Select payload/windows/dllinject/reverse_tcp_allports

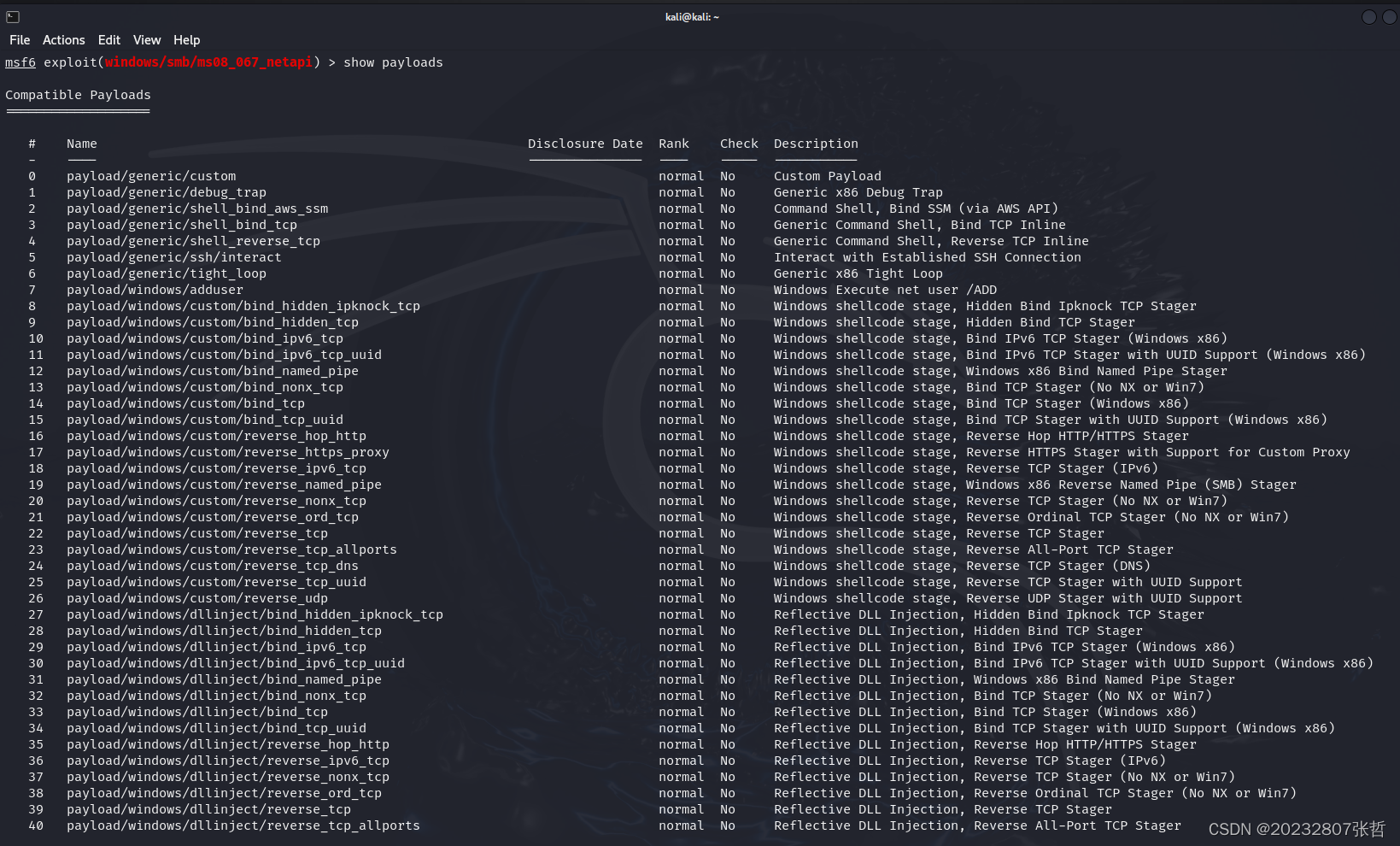click(x=243, y=825)
